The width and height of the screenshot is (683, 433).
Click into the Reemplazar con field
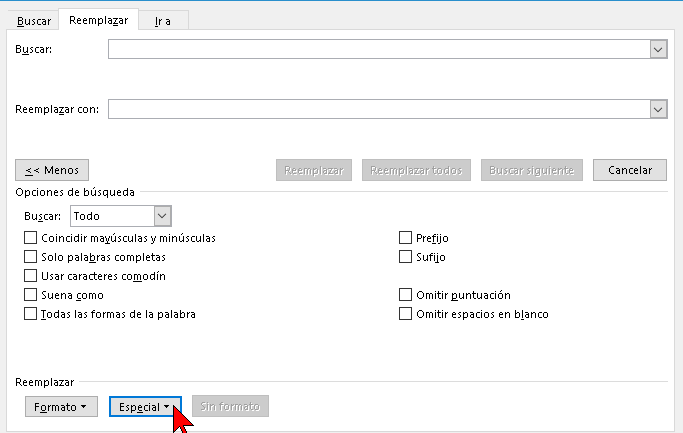pyautogui.click(x=379, y=109)
